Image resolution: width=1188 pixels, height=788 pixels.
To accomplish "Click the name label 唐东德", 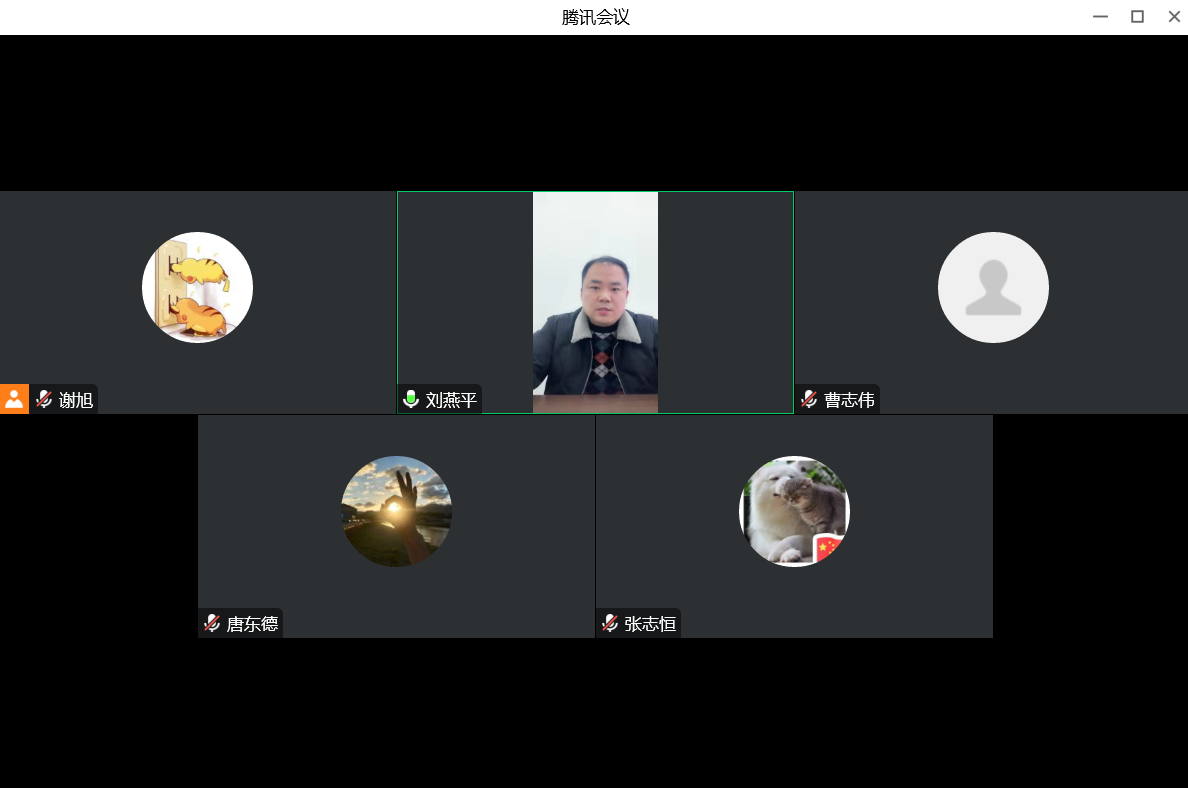I will click(x=252, y=624).
